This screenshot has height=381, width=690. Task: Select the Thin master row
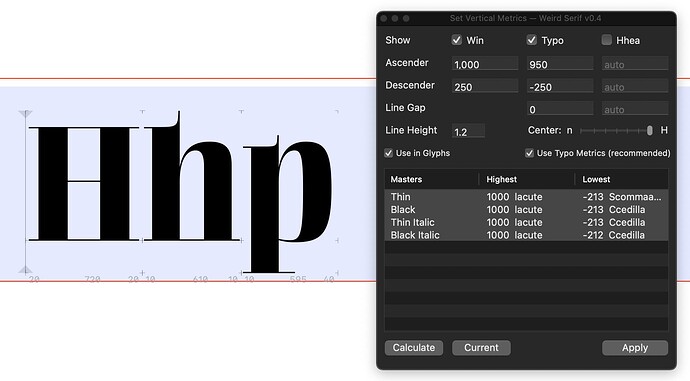[526, 197]
